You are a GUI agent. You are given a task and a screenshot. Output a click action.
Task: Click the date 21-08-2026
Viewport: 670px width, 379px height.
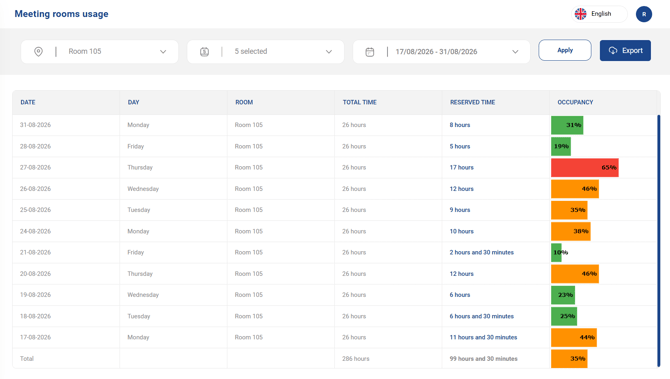[35, 253]
